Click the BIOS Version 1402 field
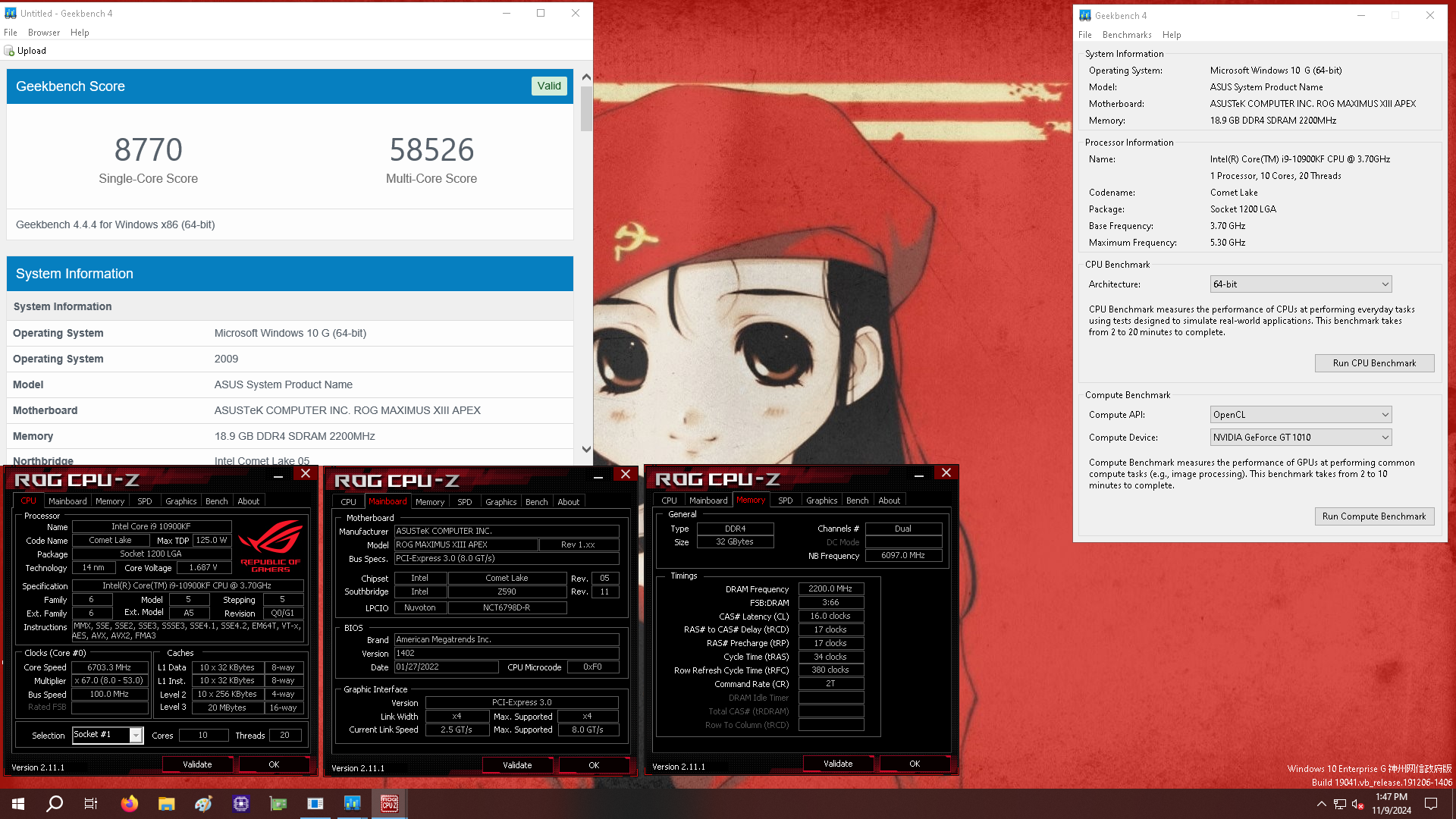The height and width of the screenshot is (819, 1456). tap(507, 654)
